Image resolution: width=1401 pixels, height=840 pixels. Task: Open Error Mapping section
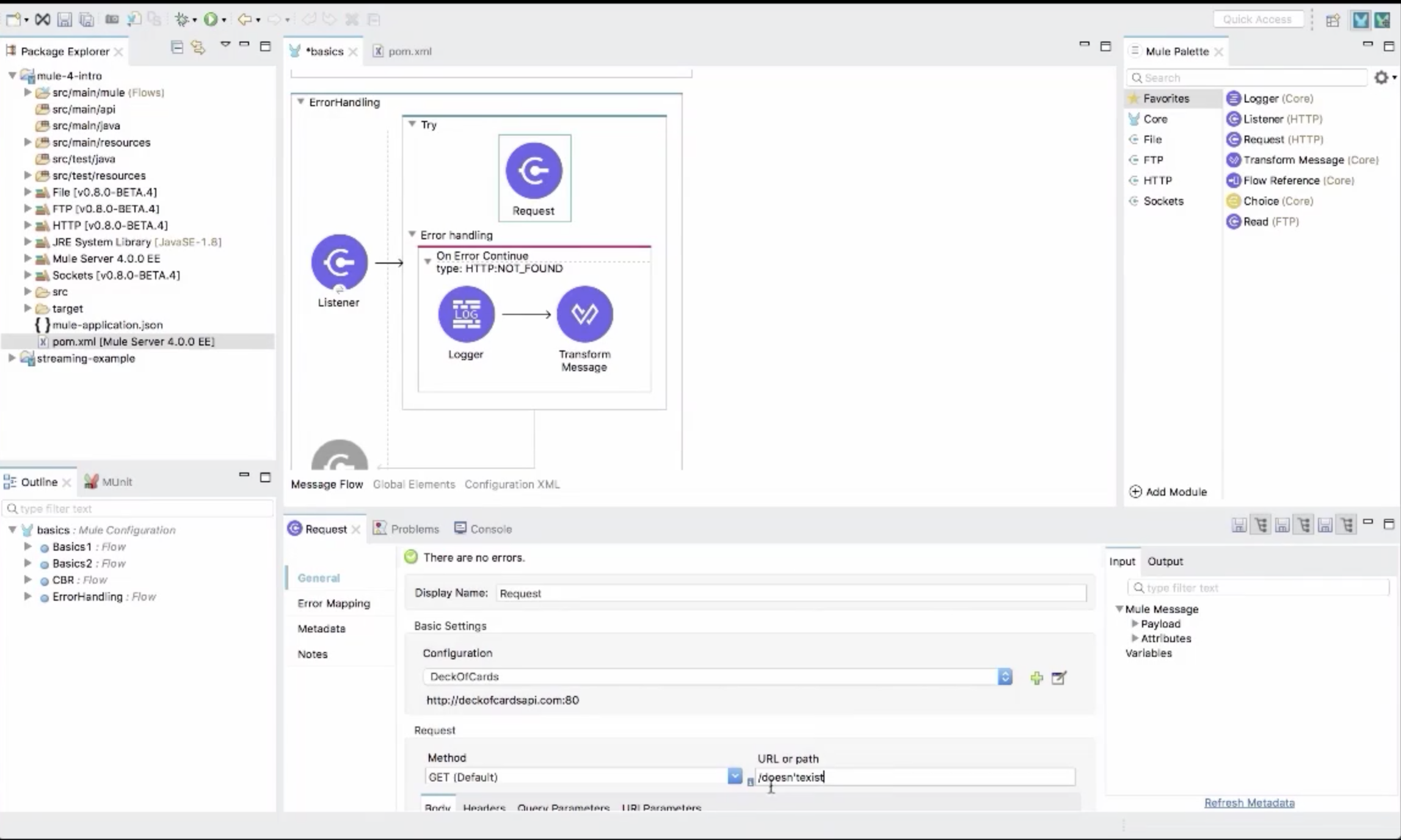click(x=333, y=603)
